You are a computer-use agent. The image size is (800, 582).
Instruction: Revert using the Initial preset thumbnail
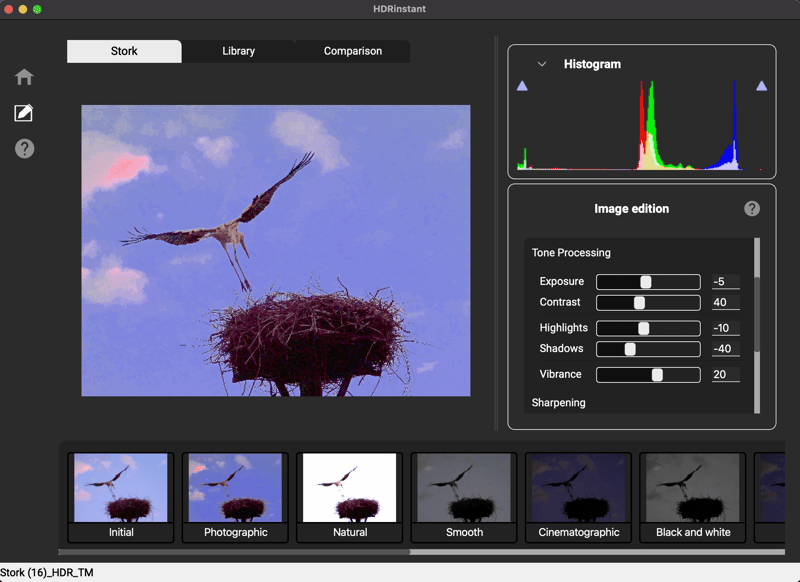121,489
